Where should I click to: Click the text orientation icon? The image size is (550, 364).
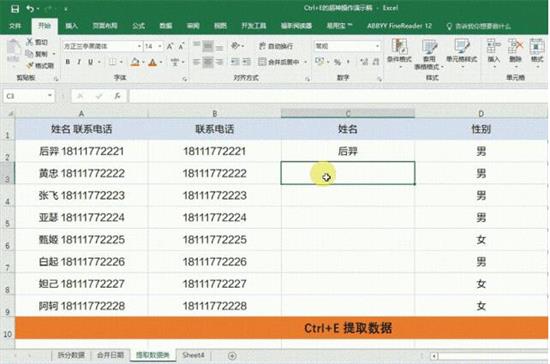235,46
